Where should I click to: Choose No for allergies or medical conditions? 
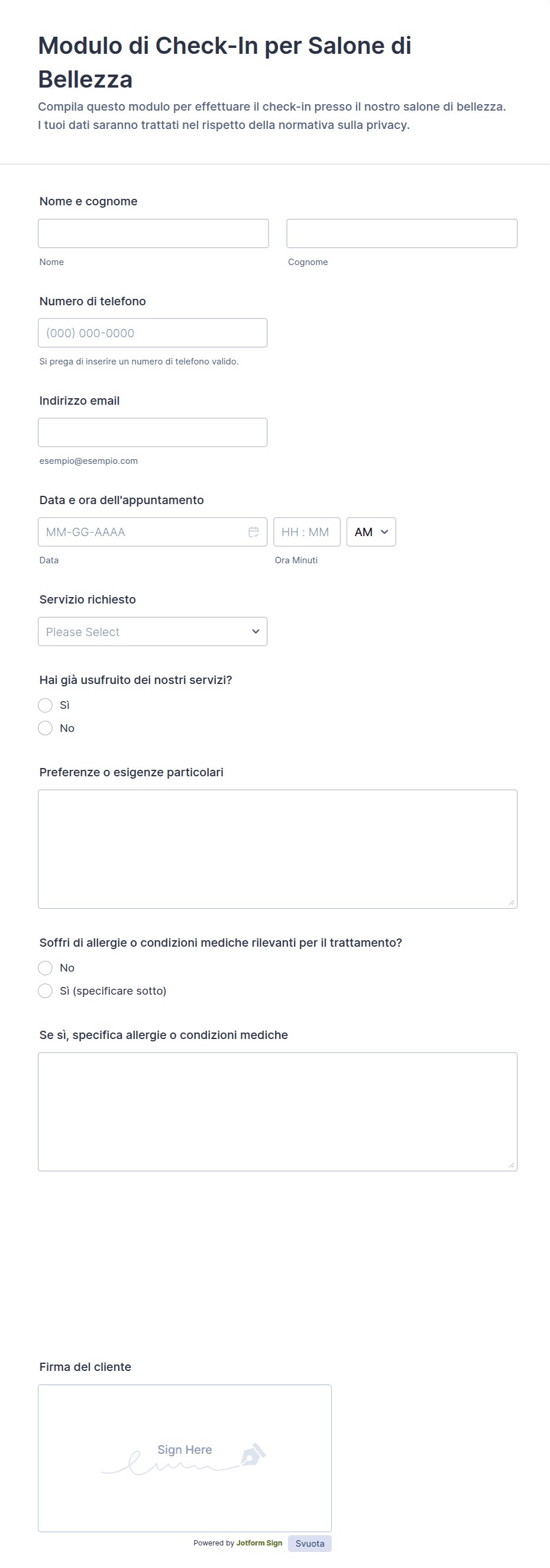(45, 968)
